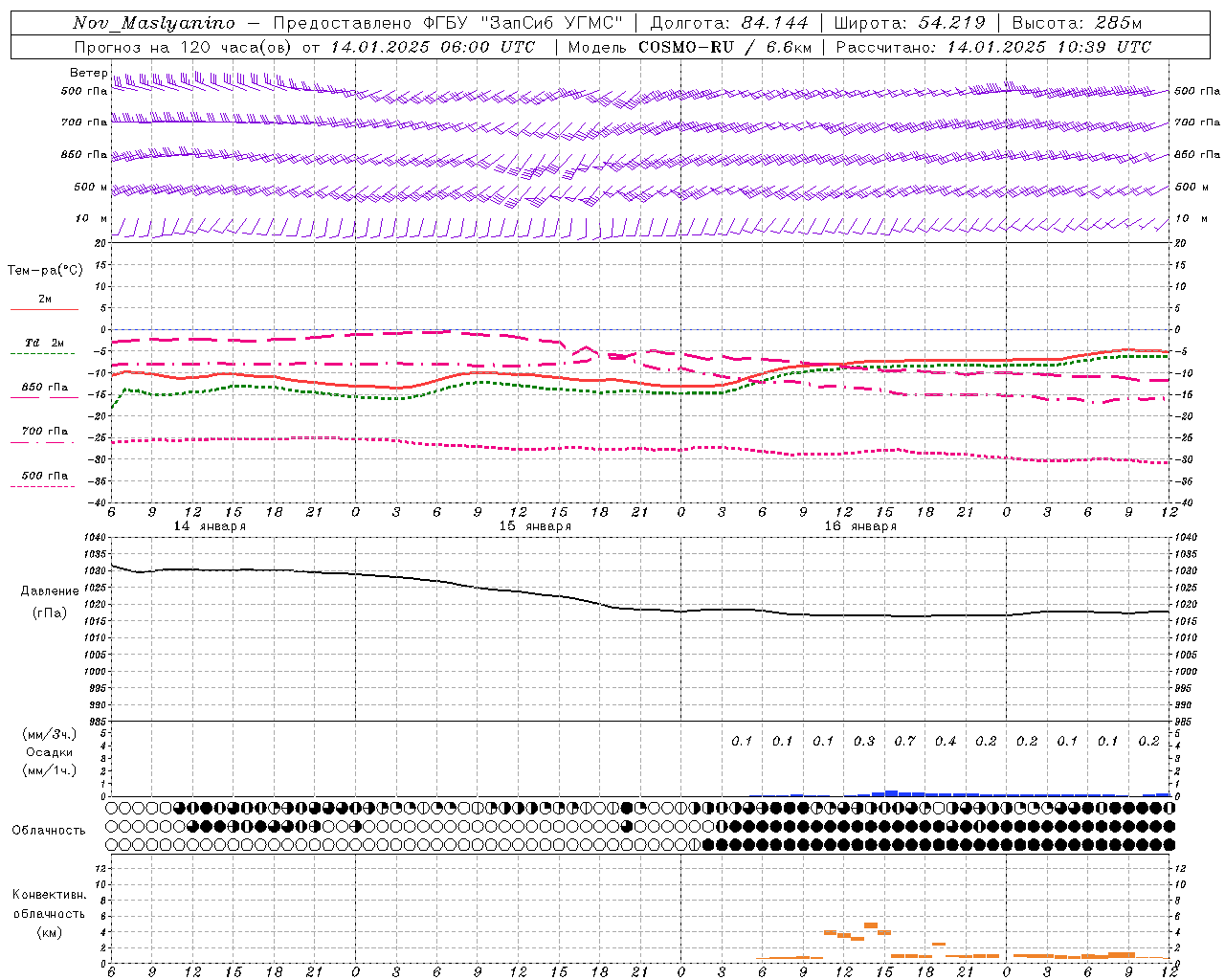This screenshot has width=1225, height=980.
Task: Click the station name Nov_Maslyanino in the header
Action: point(154,23)
